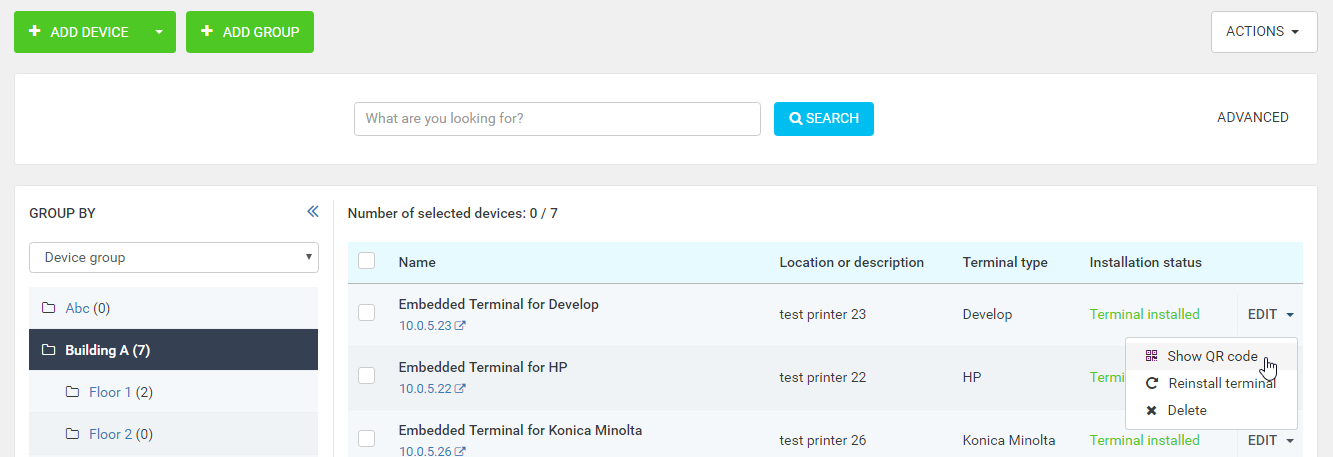Collapse the Group By sidebar panel
Screen dimensions: 1333x457
pos(312,212)
